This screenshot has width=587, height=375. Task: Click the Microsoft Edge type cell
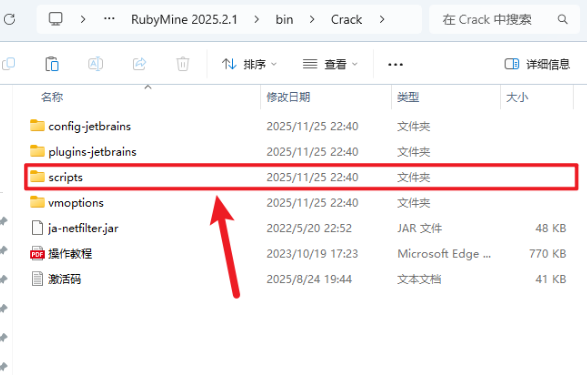[444, 253]
